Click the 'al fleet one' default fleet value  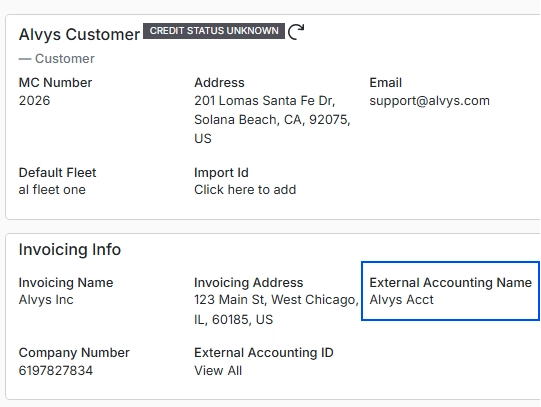[x=52, y=190]
